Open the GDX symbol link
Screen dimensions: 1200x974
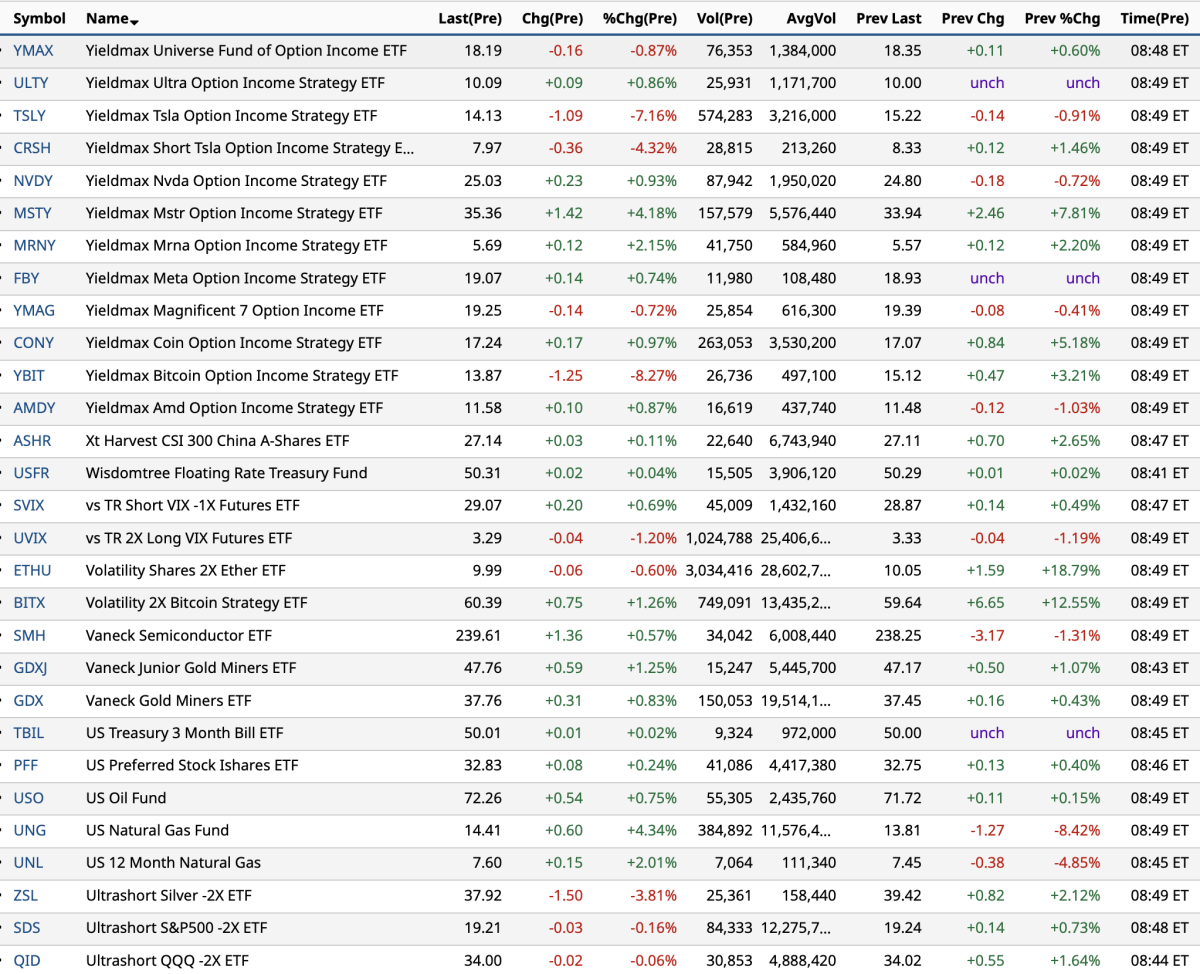click(28, 701)
